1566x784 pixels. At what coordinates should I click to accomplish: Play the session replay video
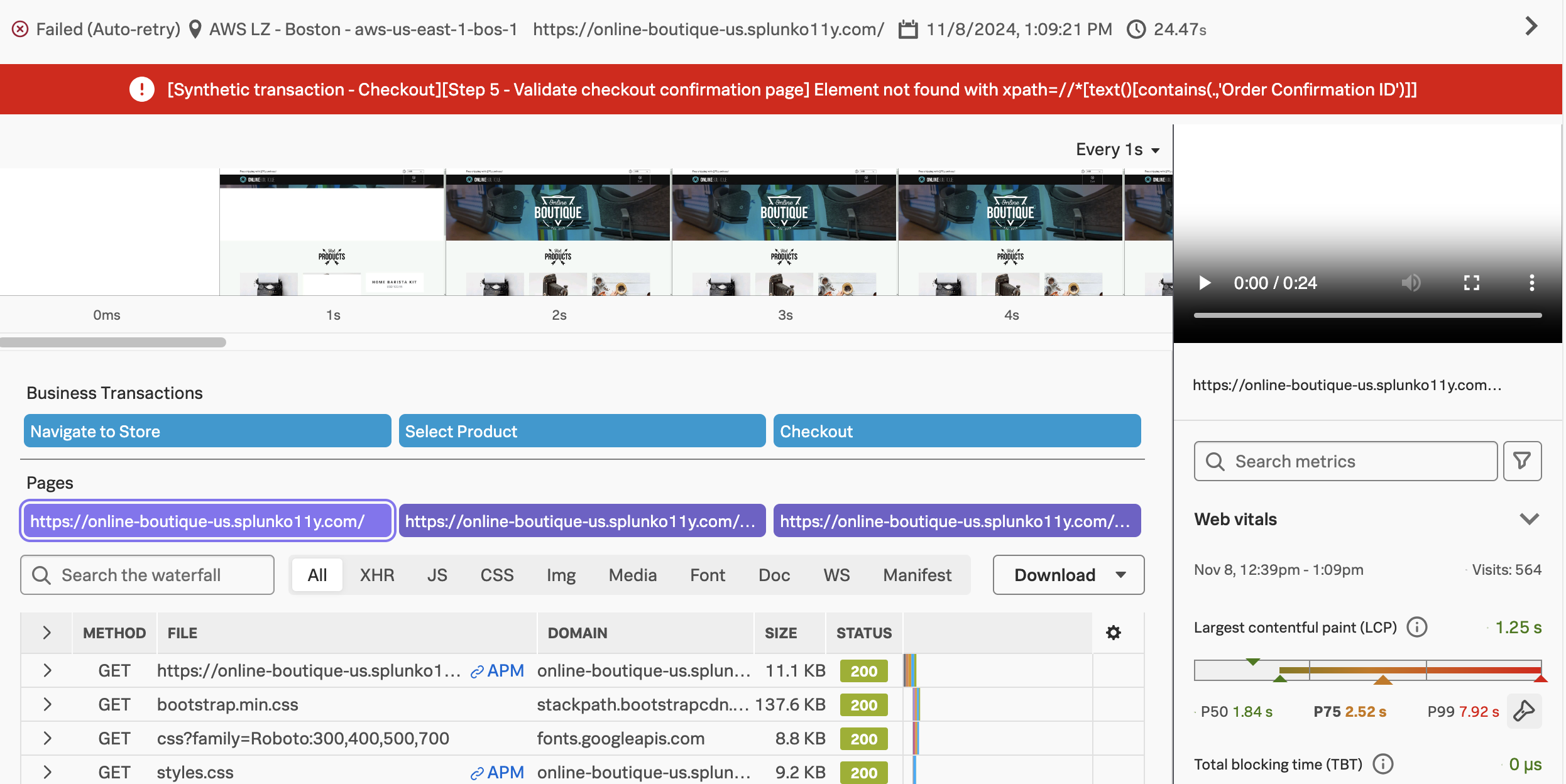1204,283
